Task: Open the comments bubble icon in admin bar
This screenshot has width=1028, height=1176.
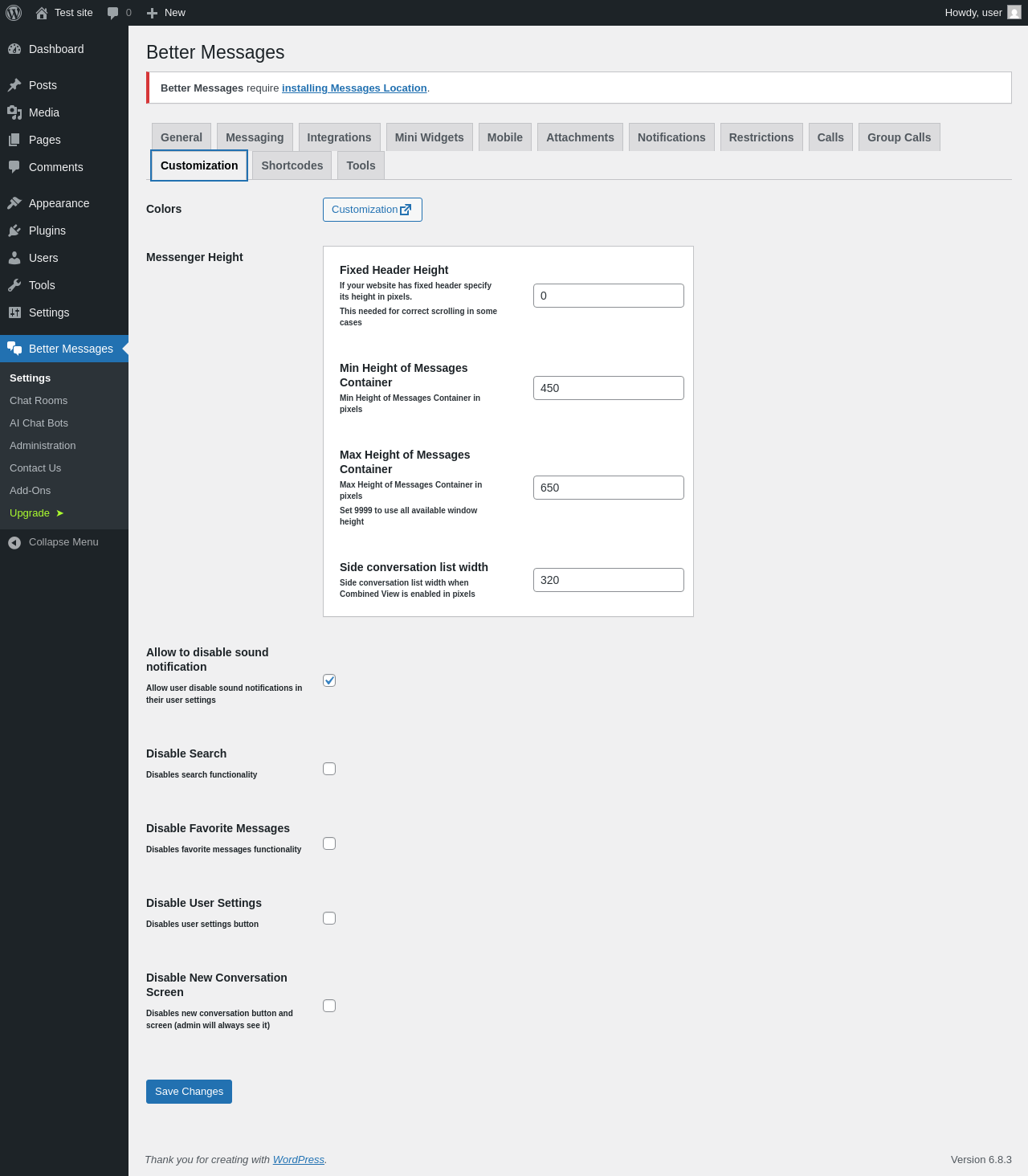Action: [112, 13]
